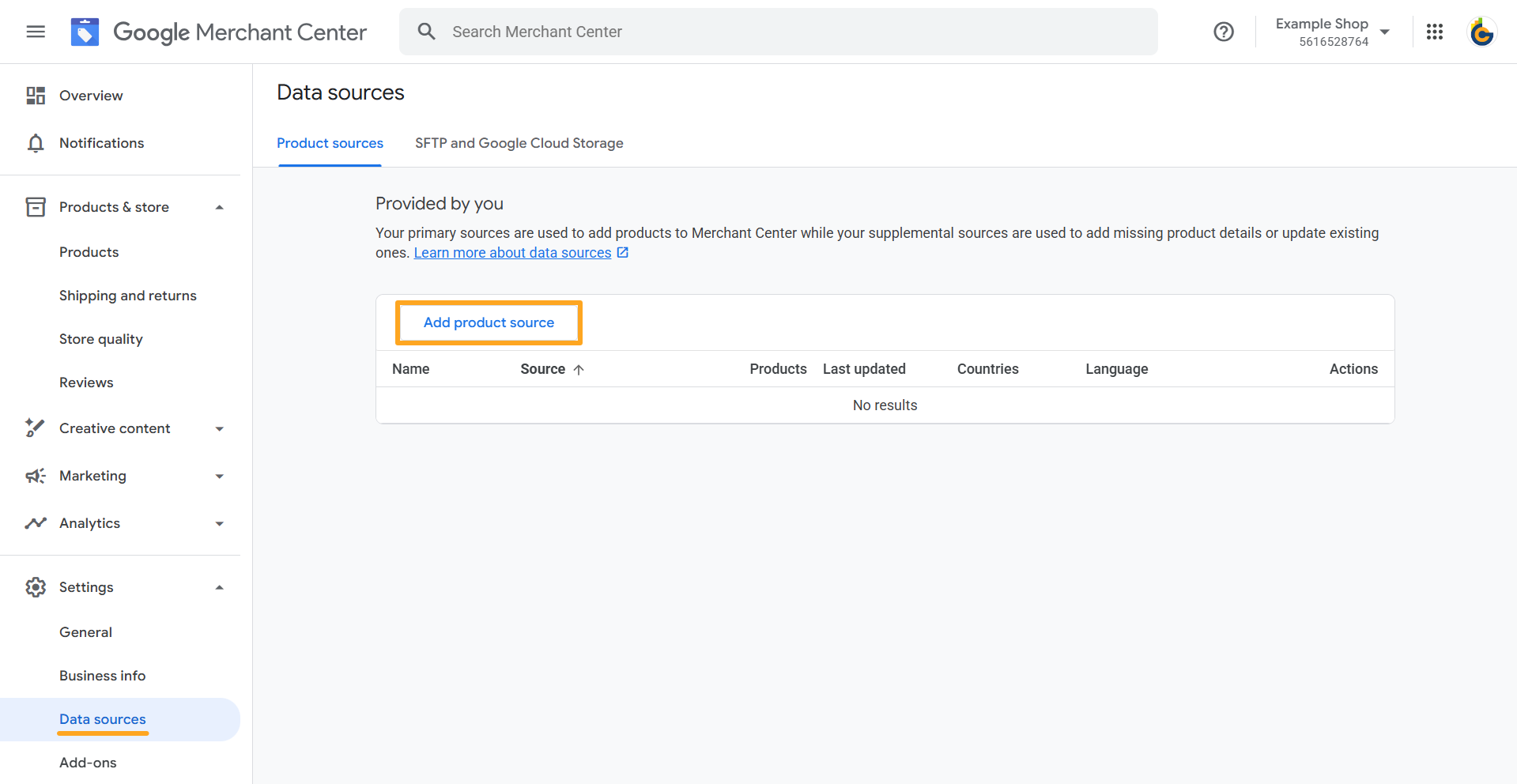The width and height of the screenshot is (1517, 784).
Task: Click the Analytics chart line icon
Action: 36,523
